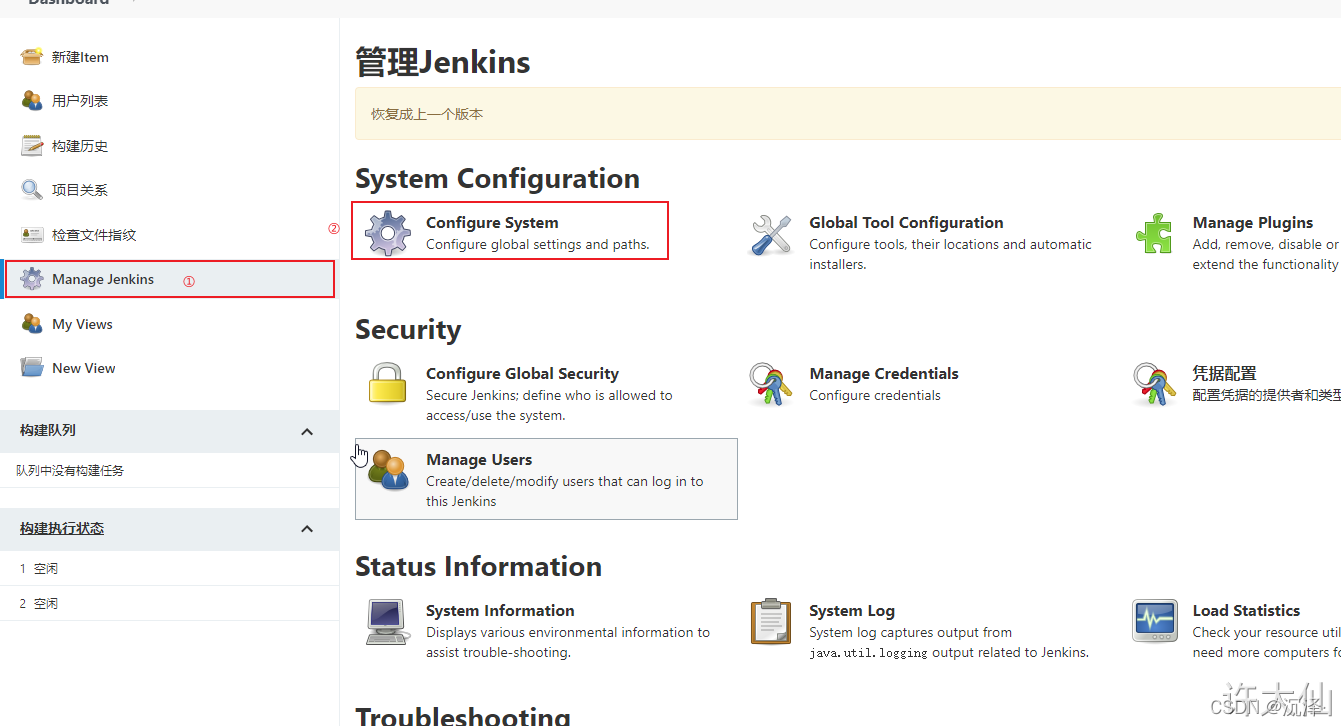Click executor row 1 空闲
This screenshot has height=726, width=1341.
click(170, 568)
